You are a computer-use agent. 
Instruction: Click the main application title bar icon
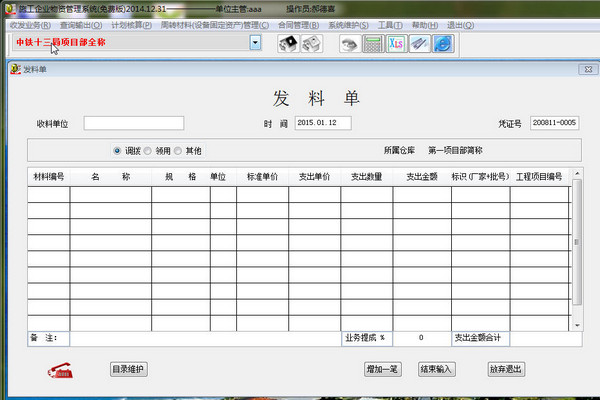pyautogui.click(x=10, y=9)
